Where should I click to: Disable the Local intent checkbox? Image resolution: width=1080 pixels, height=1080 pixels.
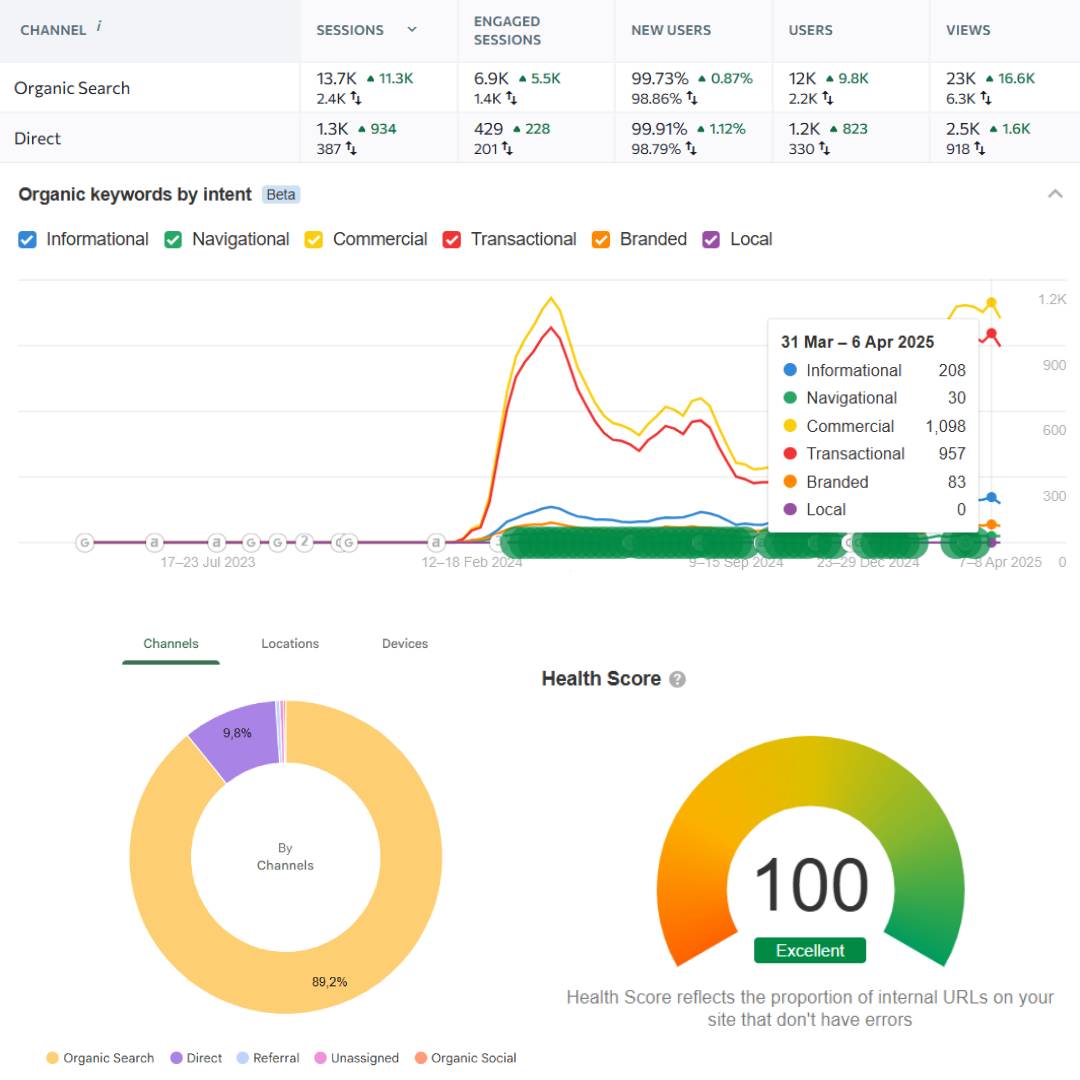711,240
